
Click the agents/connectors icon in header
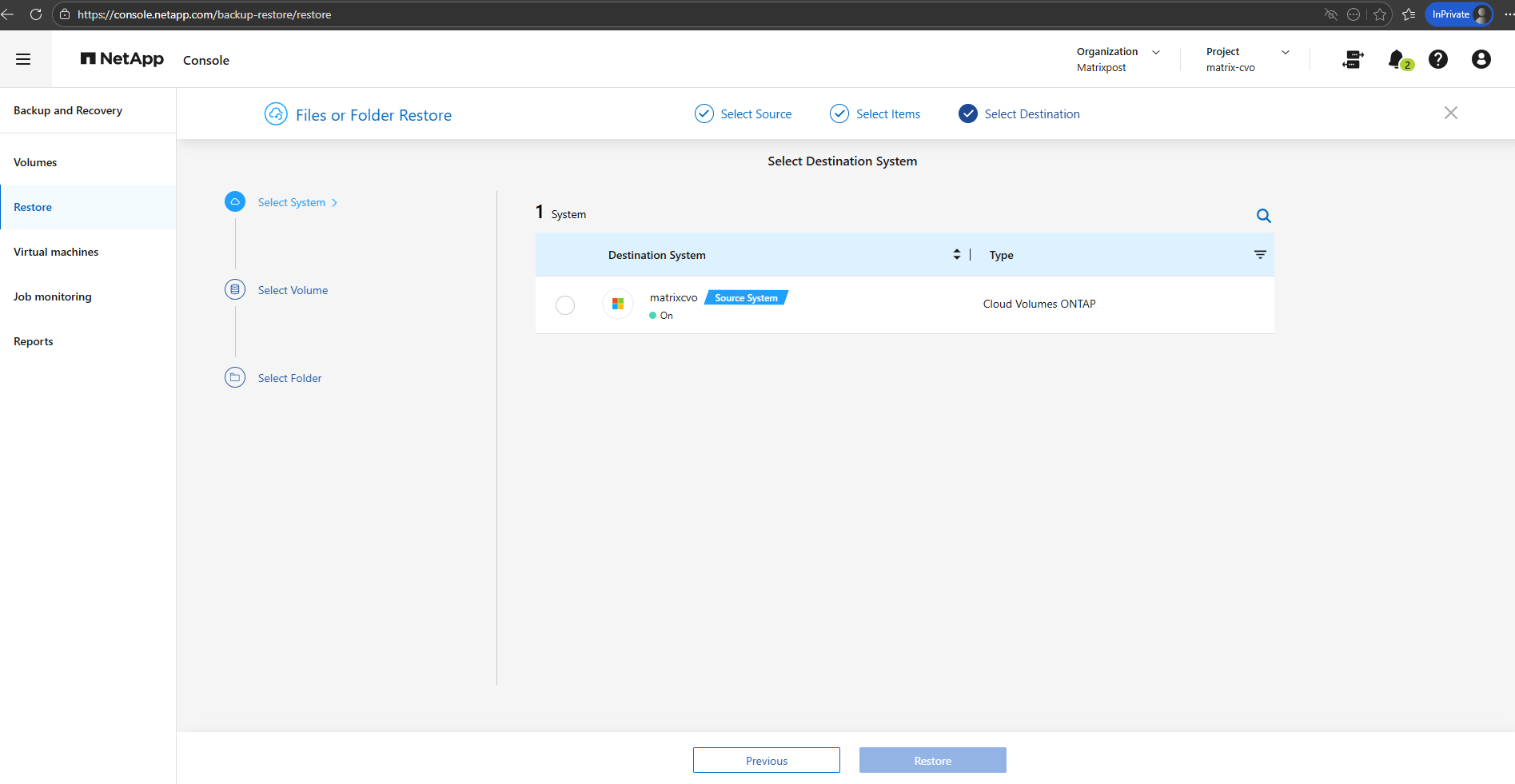point(1353,59)
